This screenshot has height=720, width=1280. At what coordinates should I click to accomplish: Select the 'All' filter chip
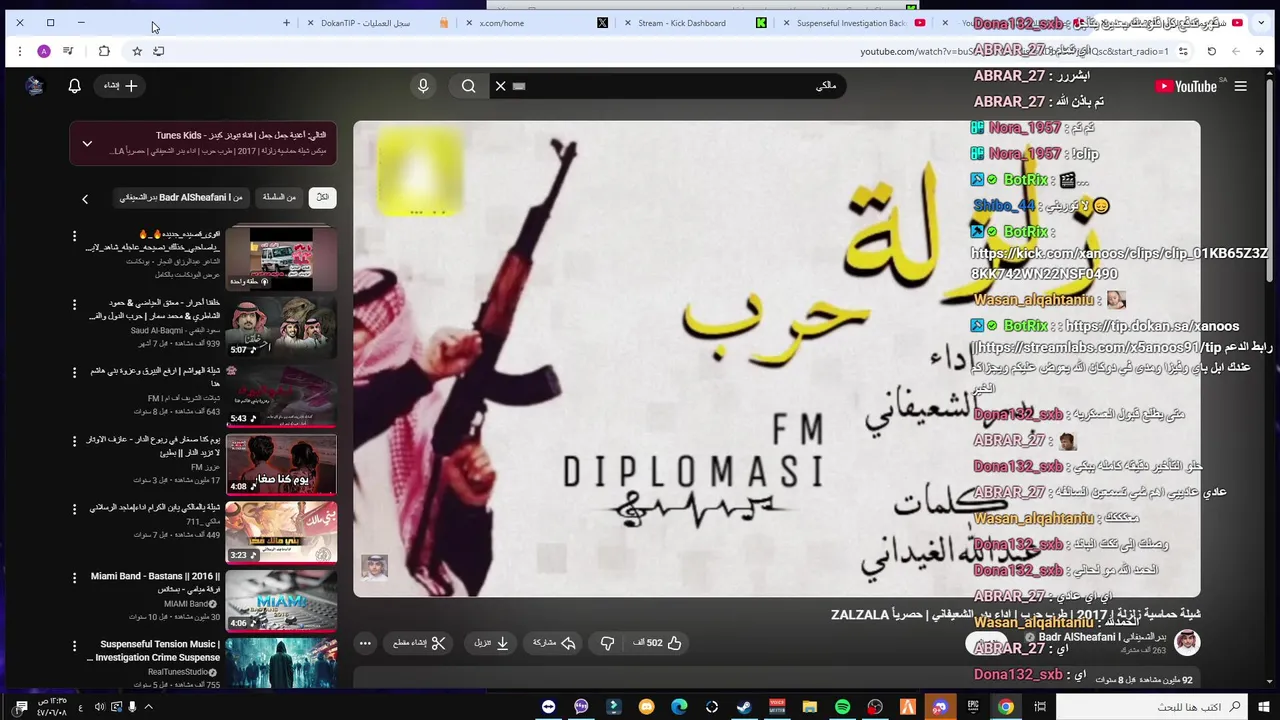322,197
